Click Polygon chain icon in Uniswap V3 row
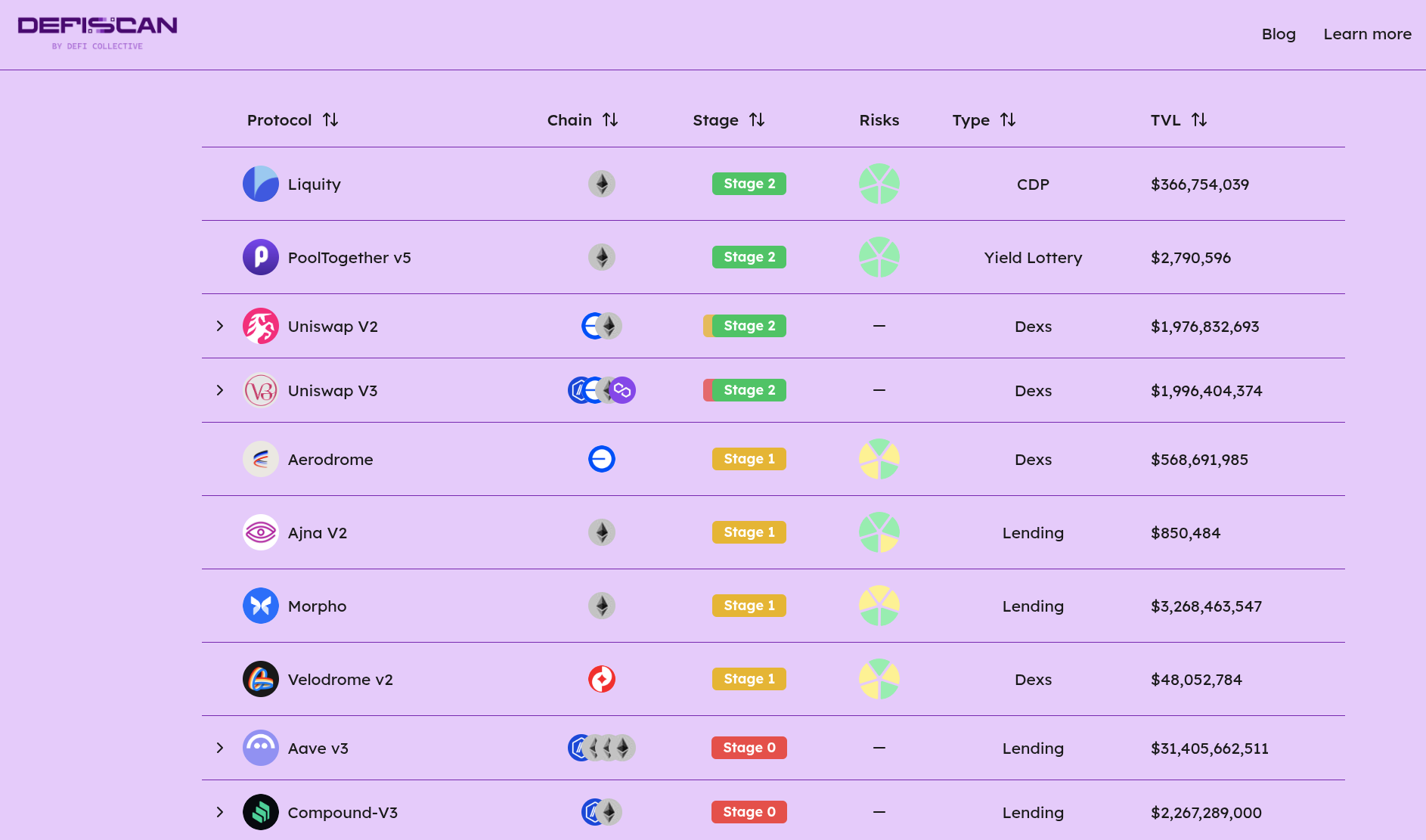This screenshot has width=1426, height=840. pos(623,390)
